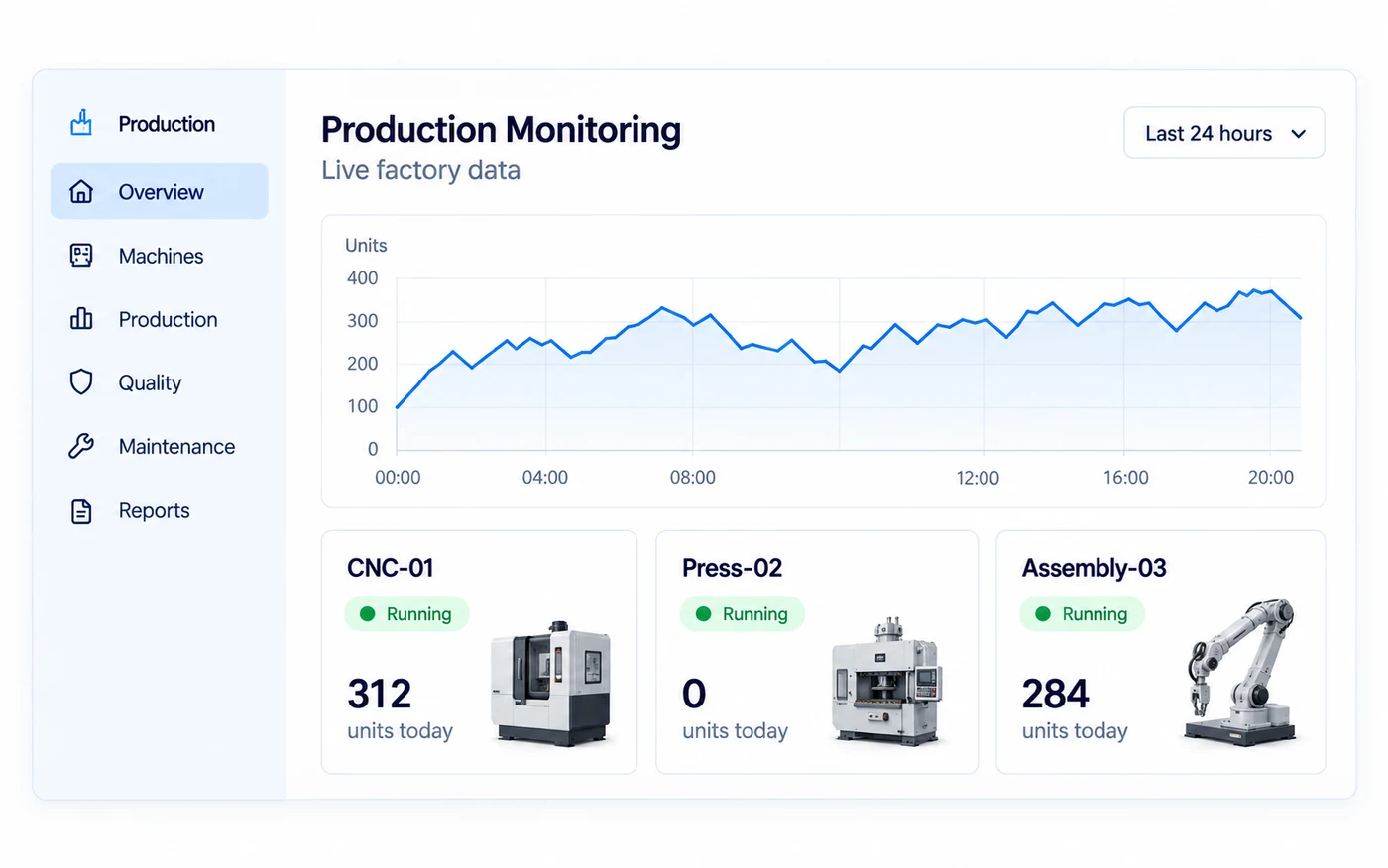Image resolution: width=1388 pixels, height=868 pixels.
Task: Click the Units axis label on chart
Action: [x=366, y=245]
